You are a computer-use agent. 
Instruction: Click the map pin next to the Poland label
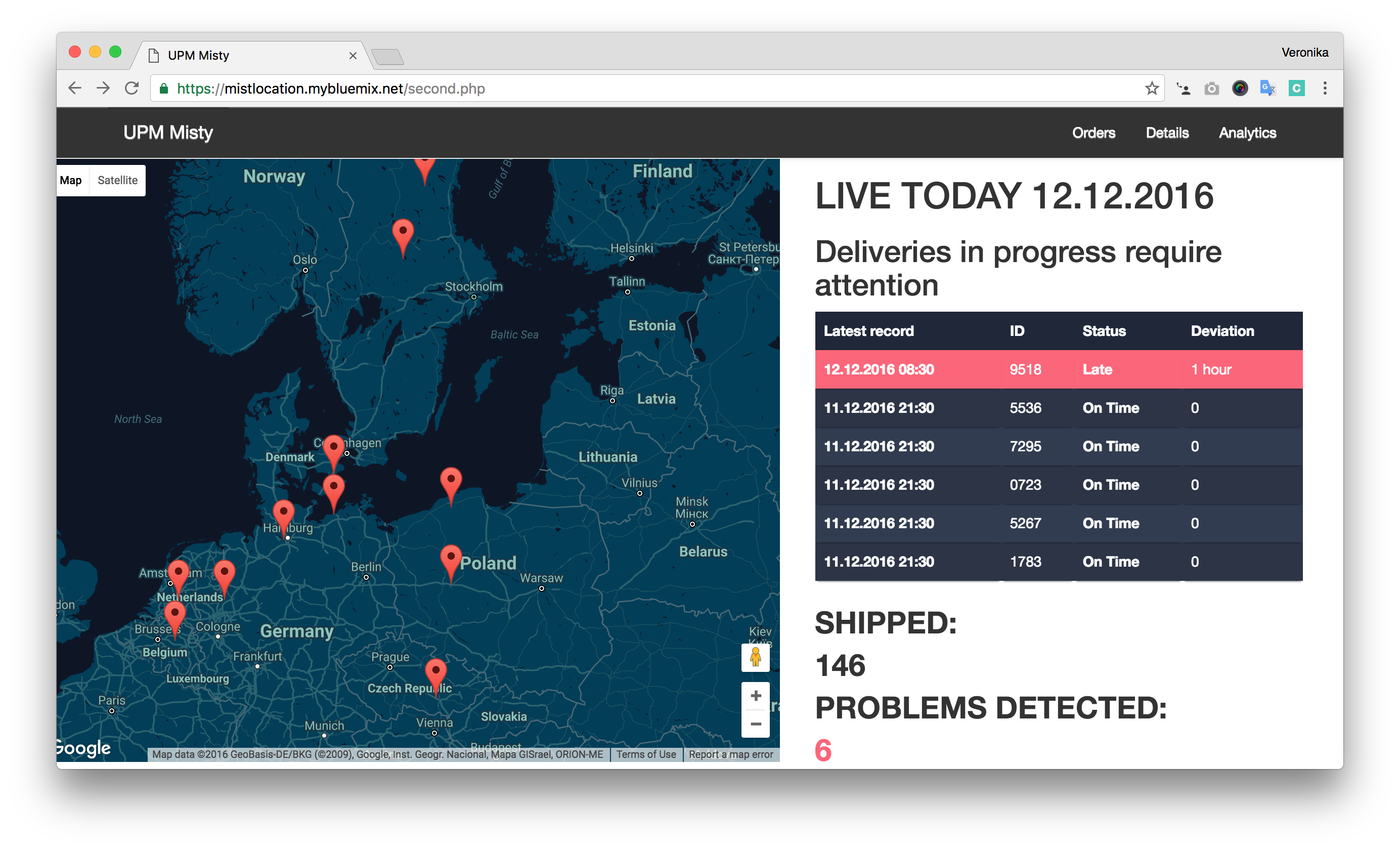451,558
